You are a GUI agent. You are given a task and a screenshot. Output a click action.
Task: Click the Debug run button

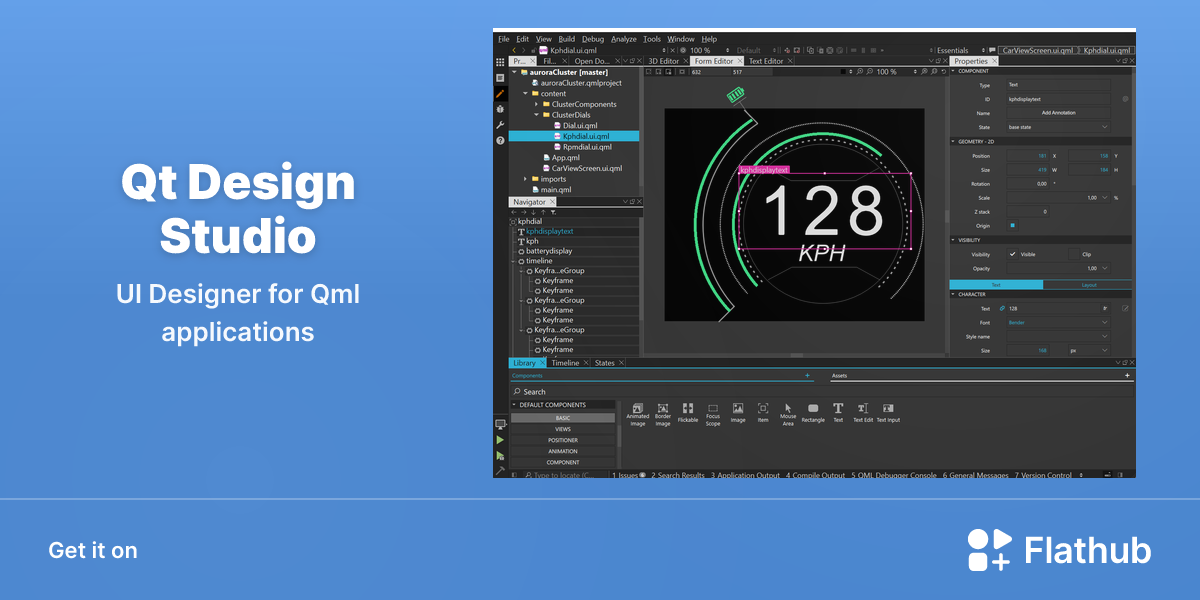click(500, 455)
